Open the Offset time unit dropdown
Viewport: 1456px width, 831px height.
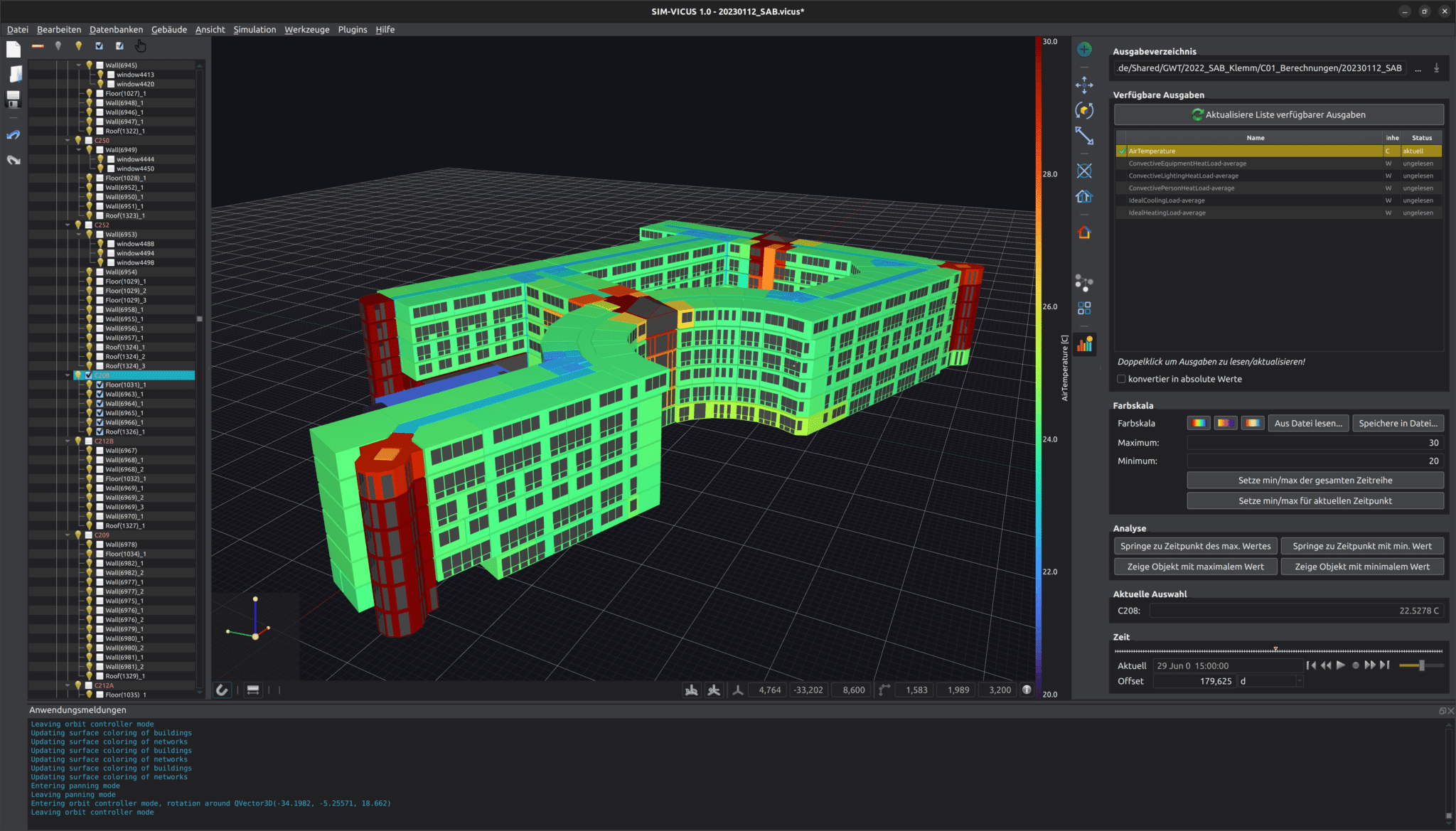[1271, 681]
